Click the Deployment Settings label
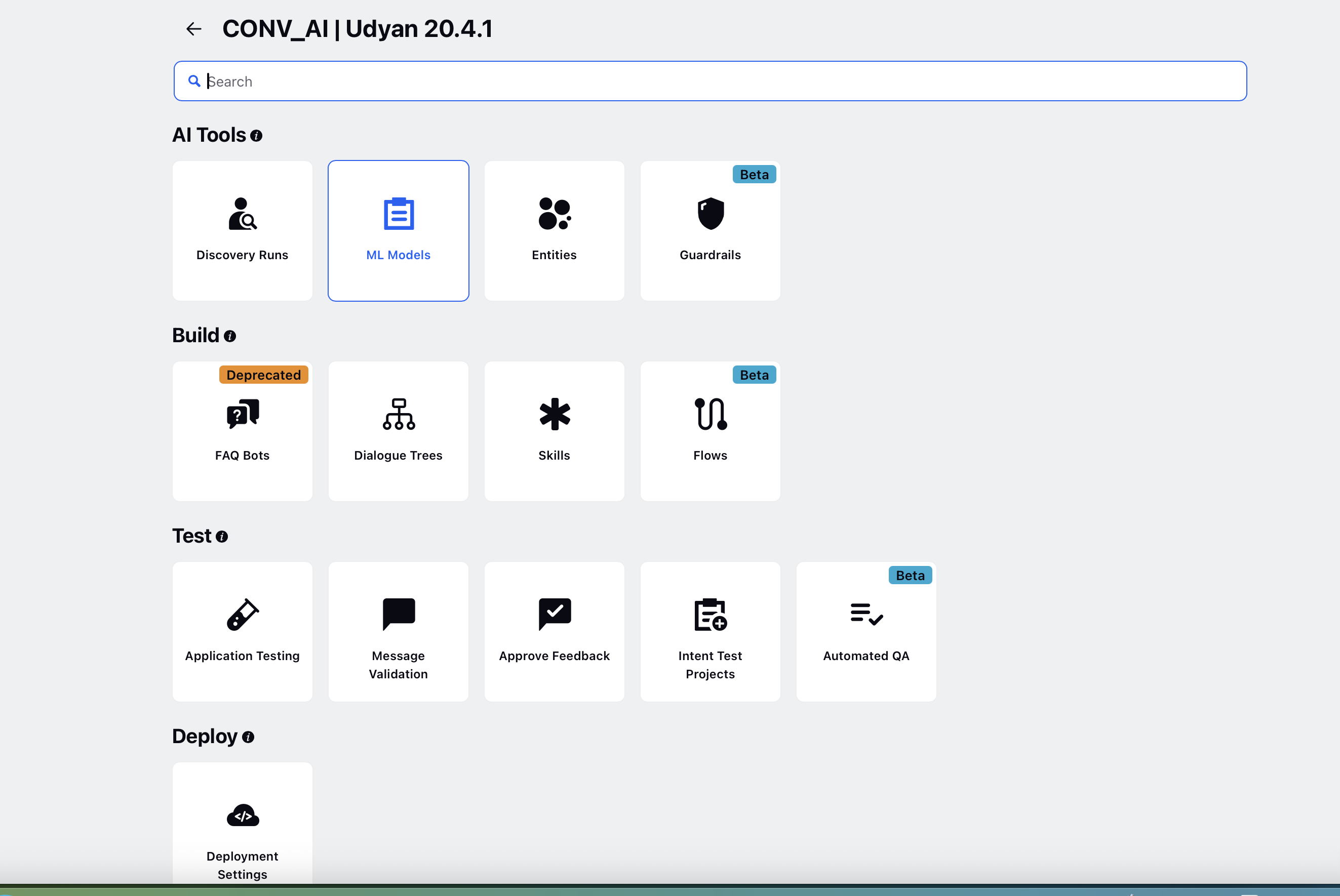1340x896 pixels. click(x=243, y=866)
